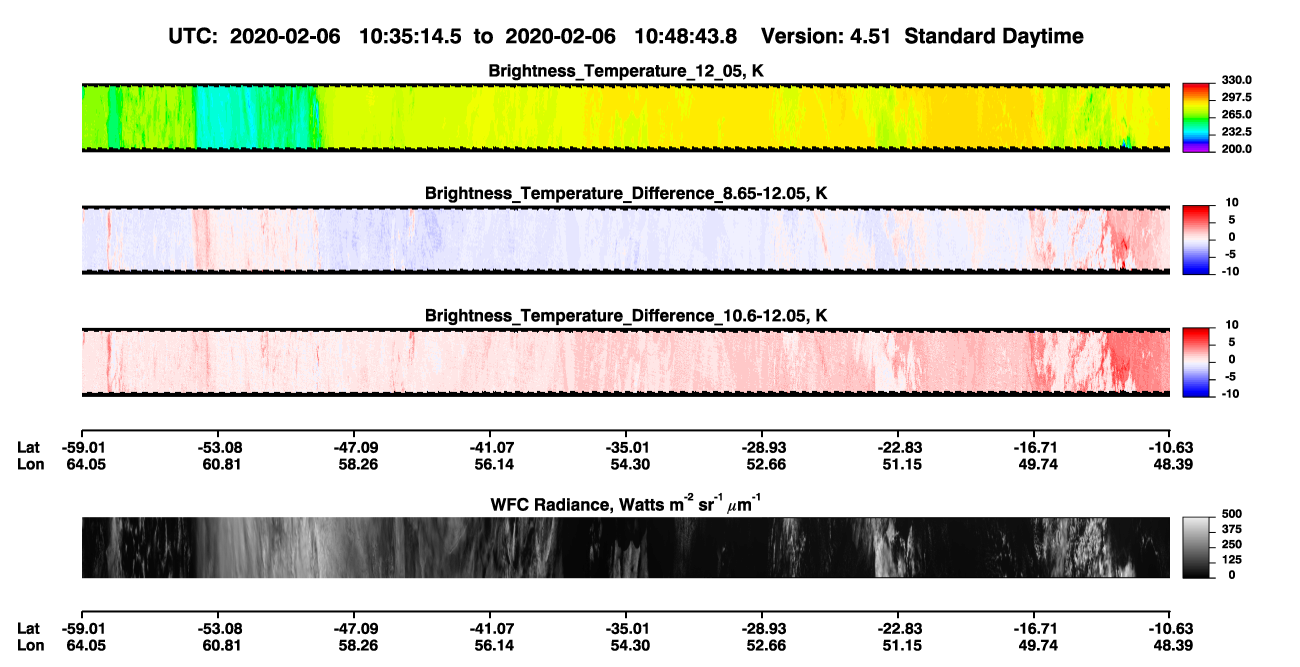Click the rainbow brightness temperature colorbar
Screen dimensions: 1300x667
click(x=1194, y=116)
